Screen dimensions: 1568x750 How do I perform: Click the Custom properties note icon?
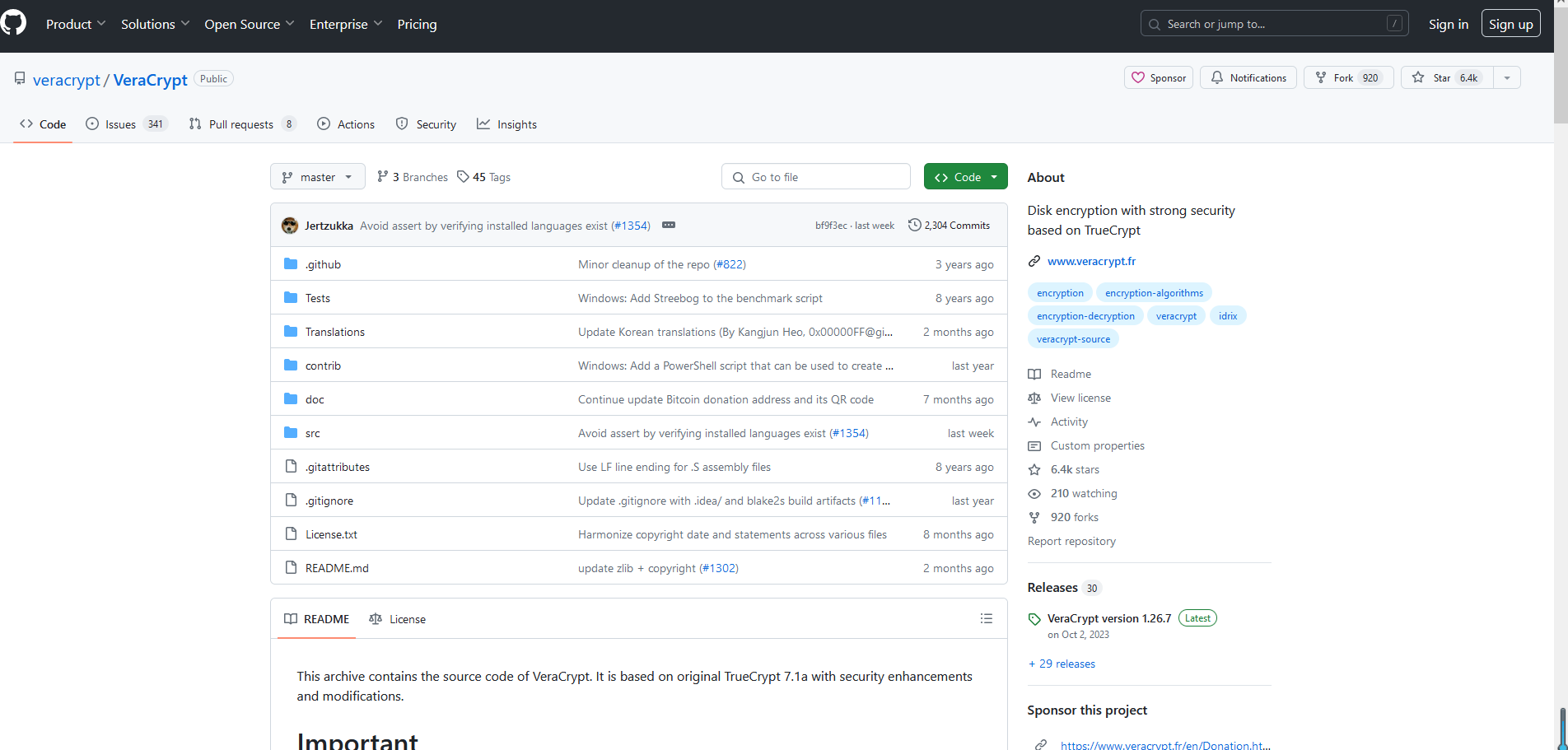[1034, 445]
